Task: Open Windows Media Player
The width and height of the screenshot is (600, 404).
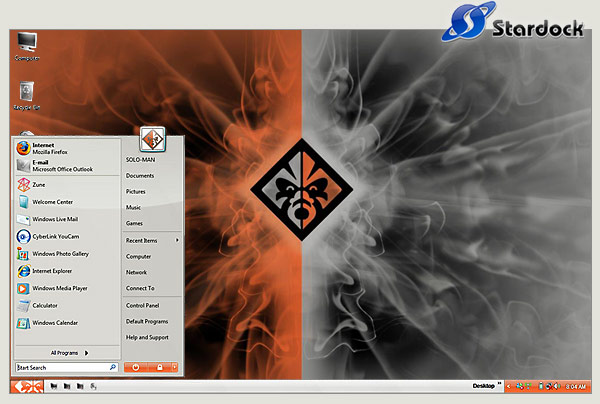Action: pos(56,288)
